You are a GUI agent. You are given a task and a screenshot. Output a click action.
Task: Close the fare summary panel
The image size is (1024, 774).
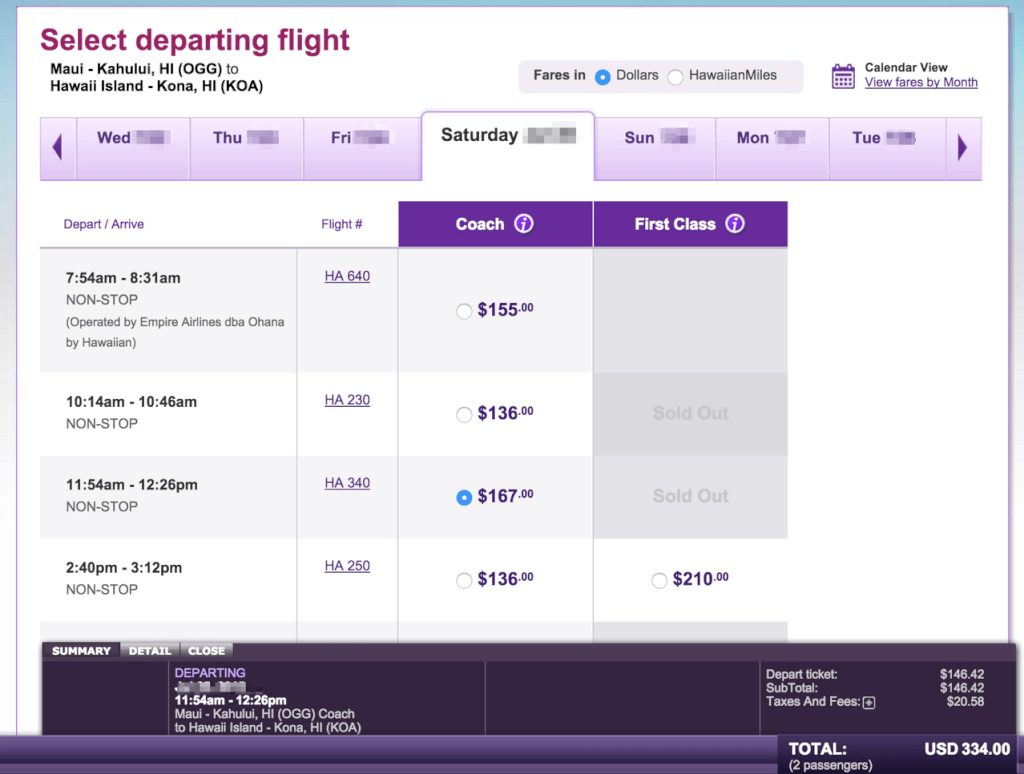tap(206, 650)
